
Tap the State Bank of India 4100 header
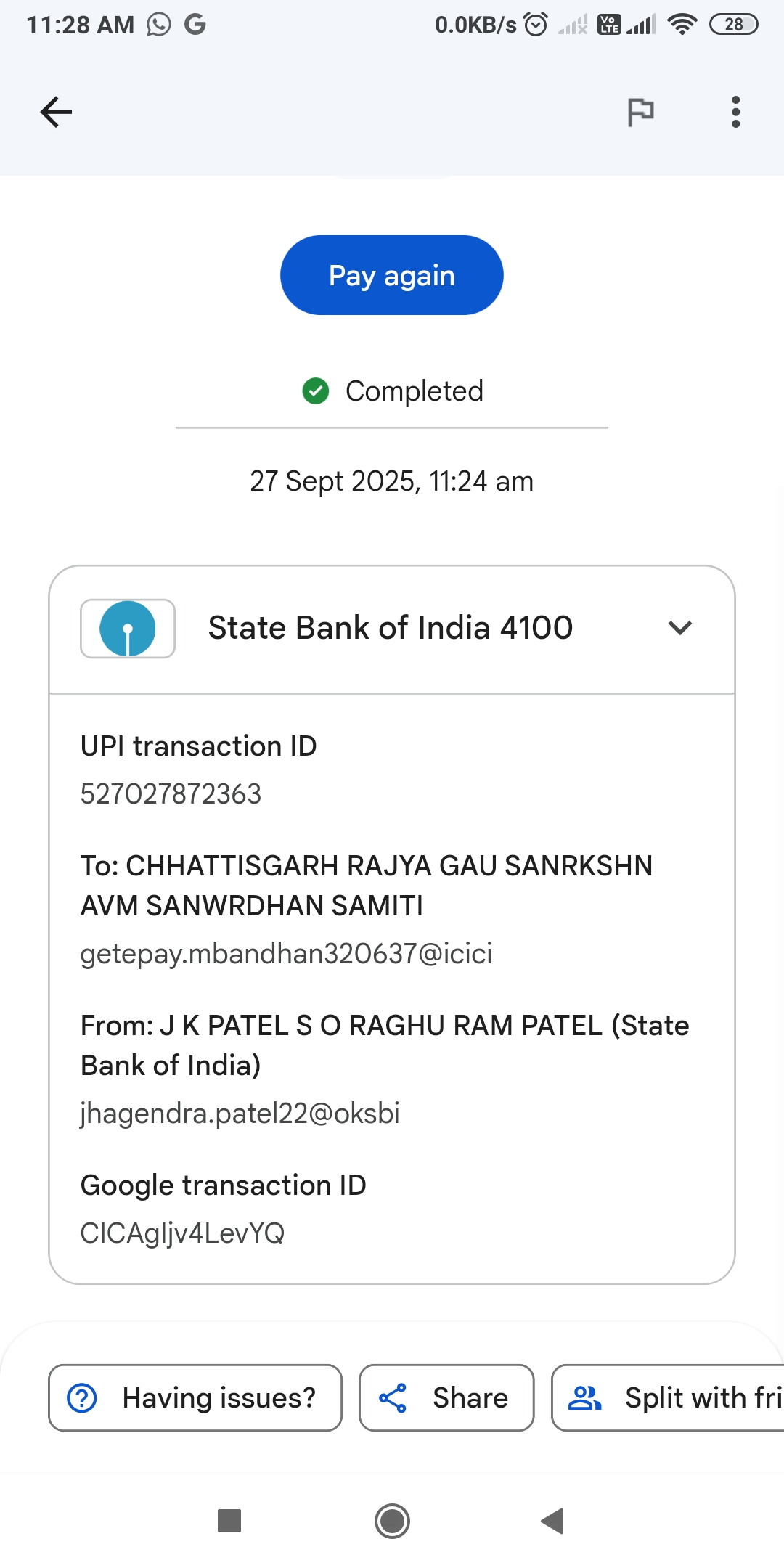click(391, 628)
